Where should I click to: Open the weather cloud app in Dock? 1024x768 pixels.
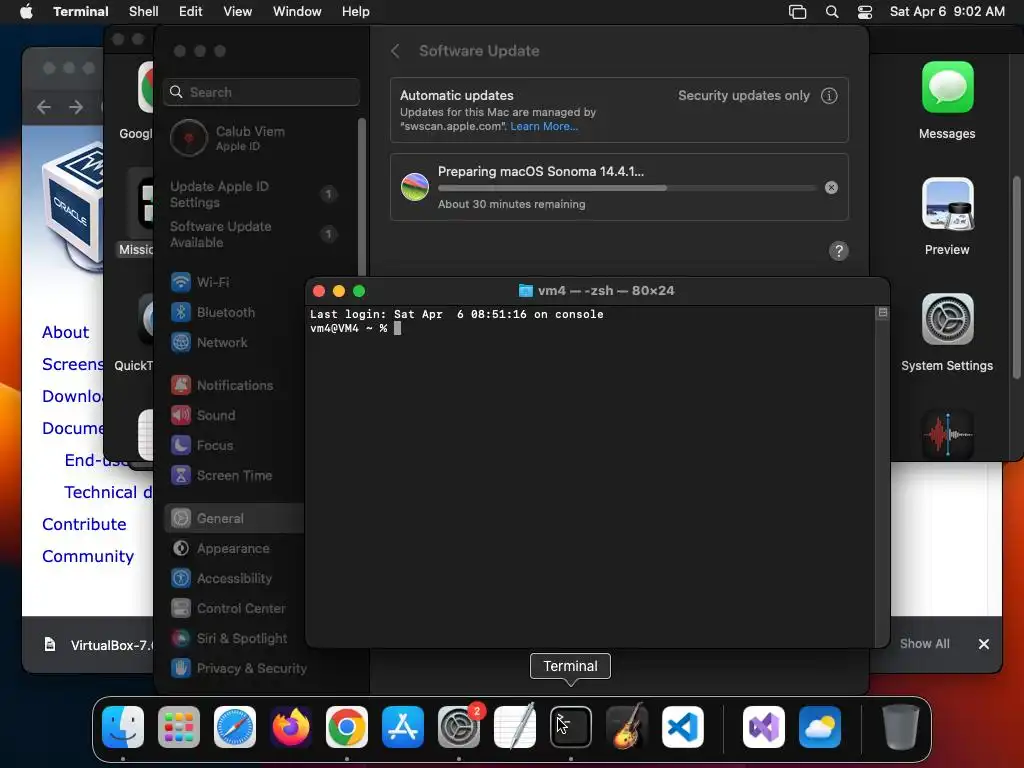[x=820, y=727]
